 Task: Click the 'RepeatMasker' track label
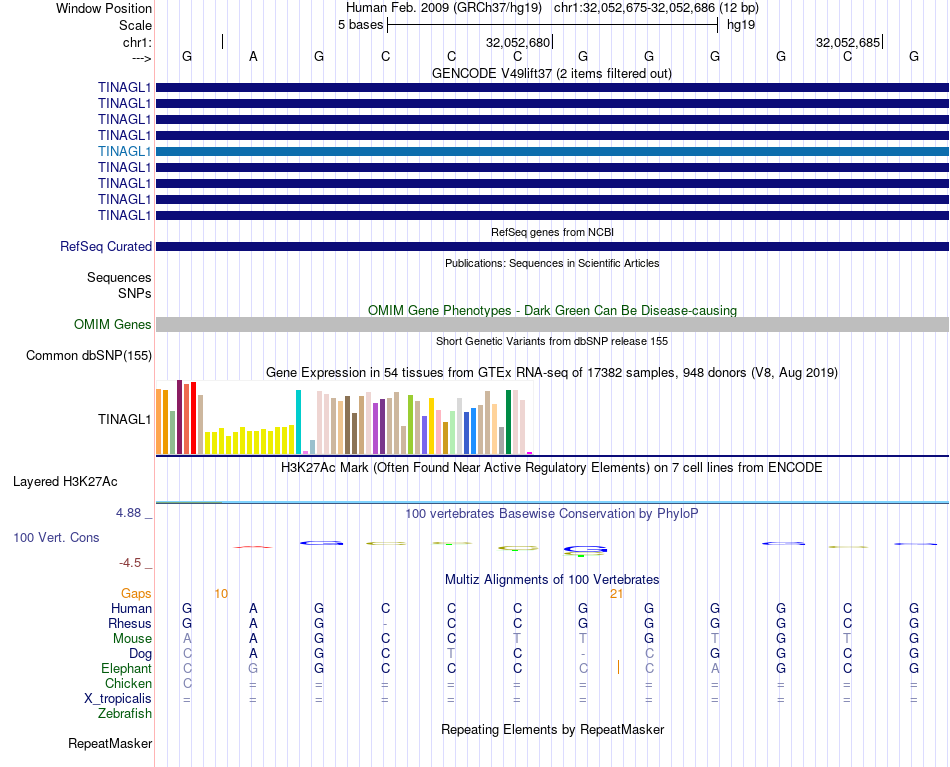110,743
